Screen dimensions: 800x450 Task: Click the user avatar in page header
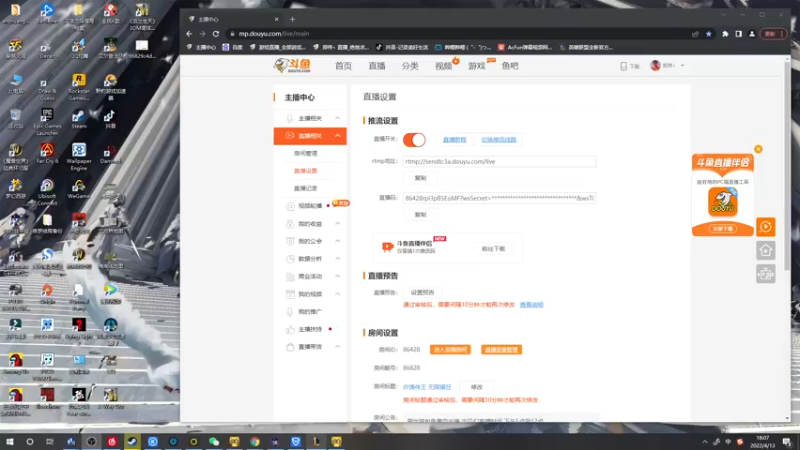(655, 65)
